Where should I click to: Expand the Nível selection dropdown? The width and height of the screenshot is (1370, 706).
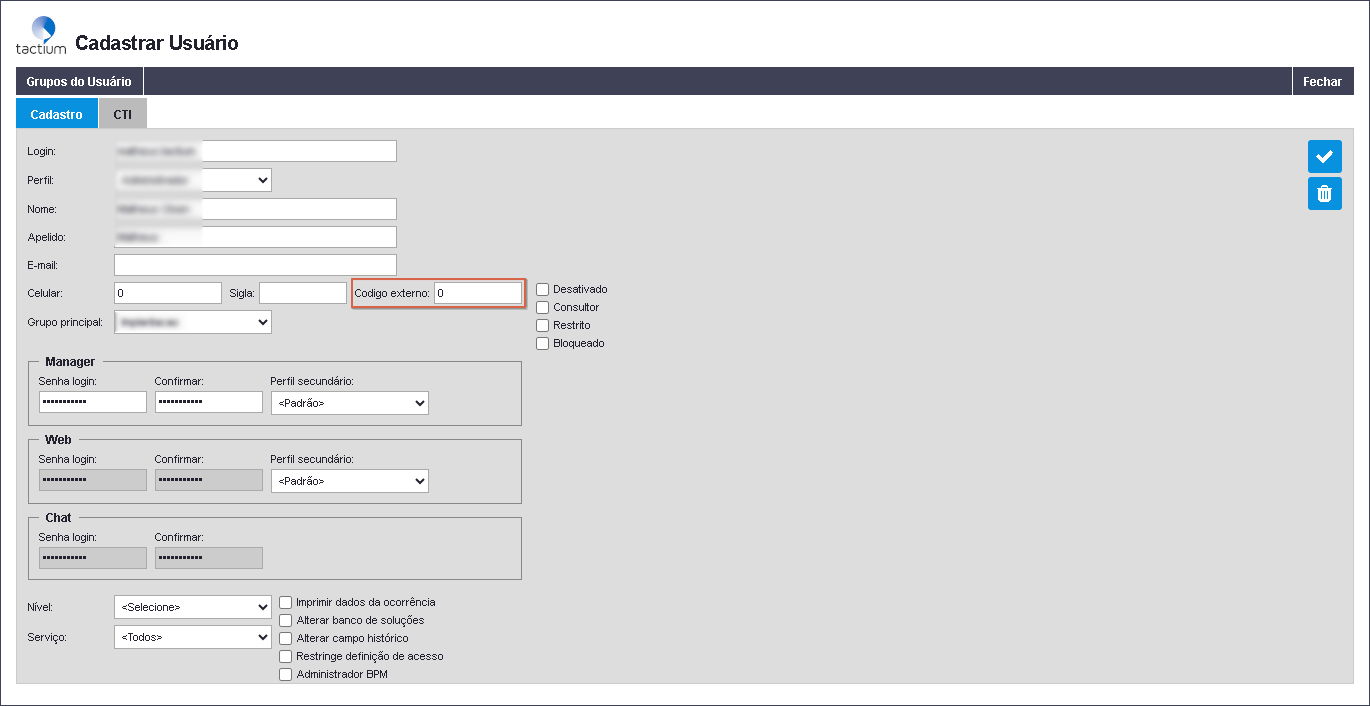coord(193,607)
